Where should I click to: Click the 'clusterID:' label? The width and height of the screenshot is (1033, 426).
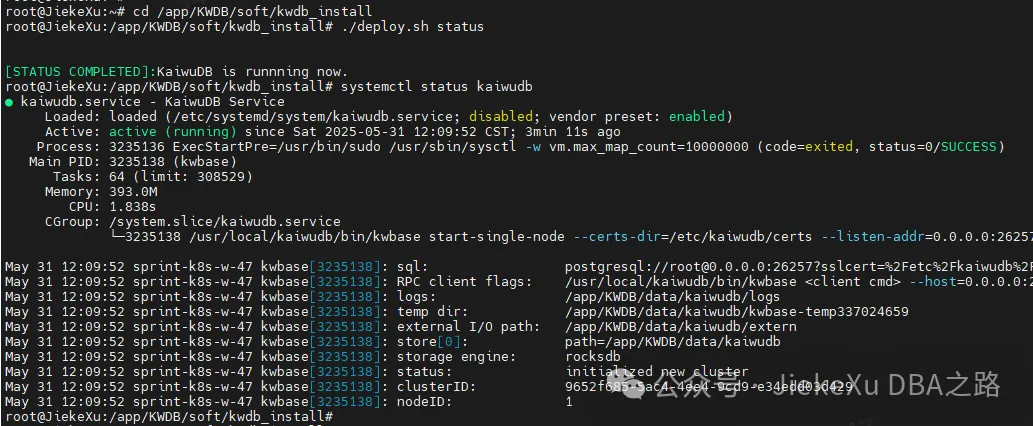(437, 387)
